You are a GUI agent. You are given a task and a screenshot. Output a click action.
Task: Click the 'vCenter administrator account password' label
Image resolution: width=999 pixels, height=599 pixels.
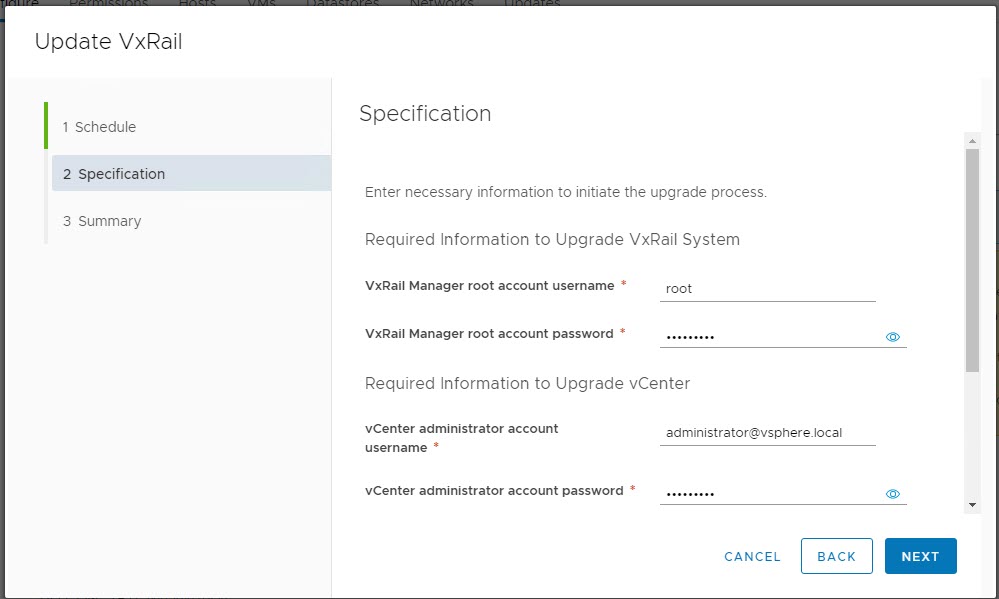pos(494,490)
